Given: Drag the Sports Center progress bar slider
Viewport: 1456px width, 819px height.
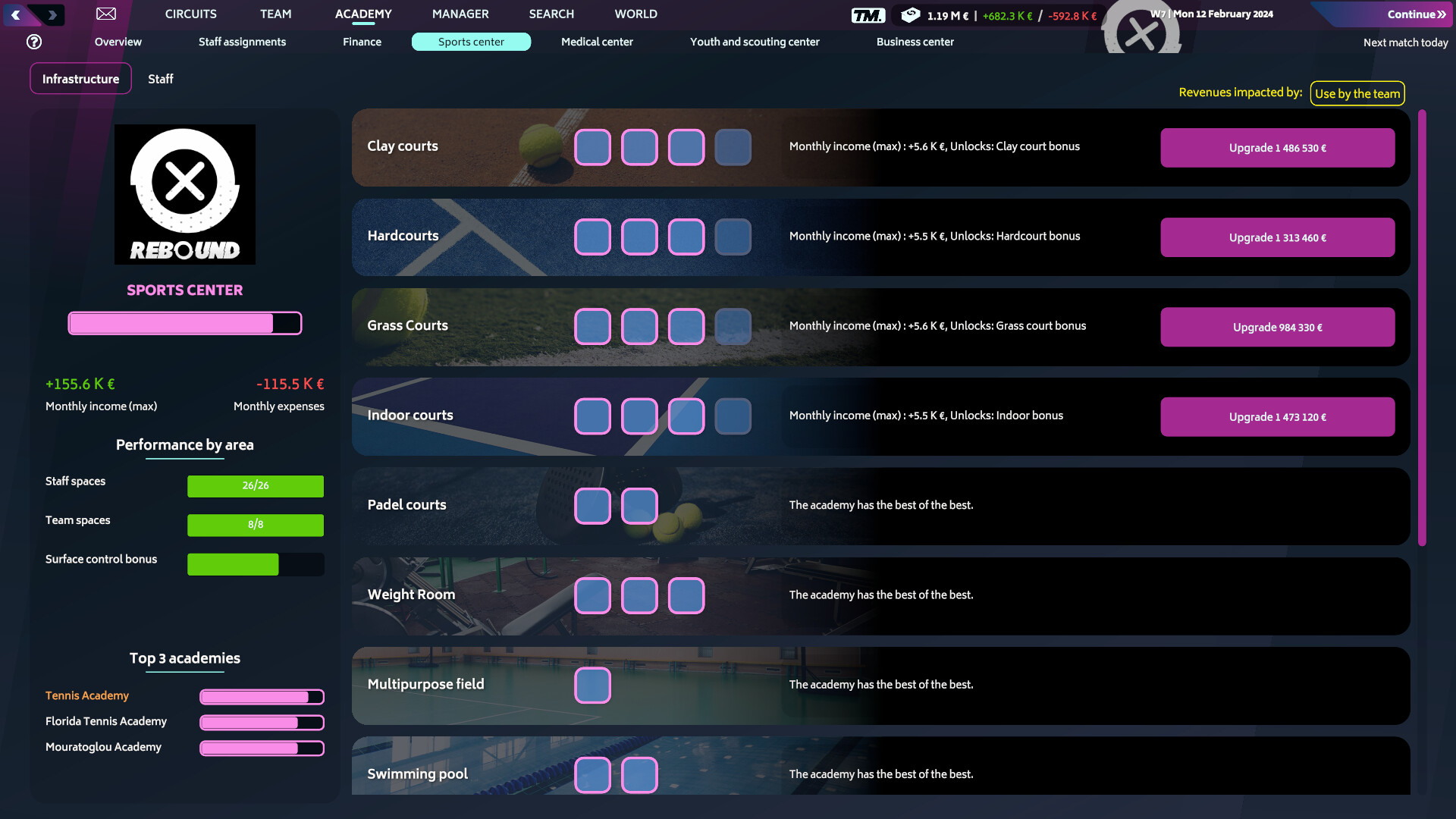Looking at the screenshot, I should point(271,322).
